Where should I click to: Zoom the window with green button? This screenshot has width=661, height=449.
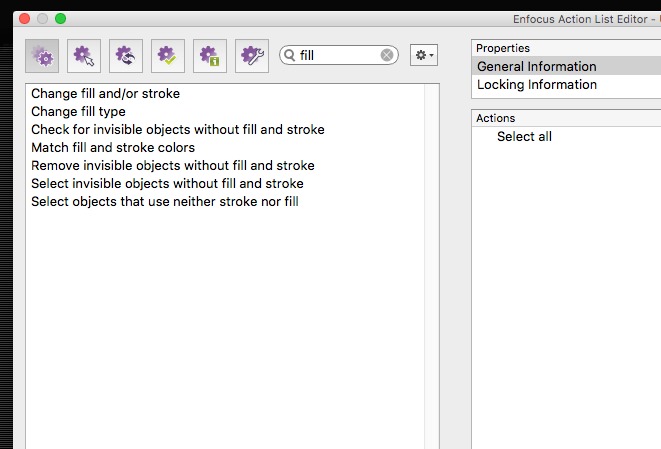(x=60, y=19)
